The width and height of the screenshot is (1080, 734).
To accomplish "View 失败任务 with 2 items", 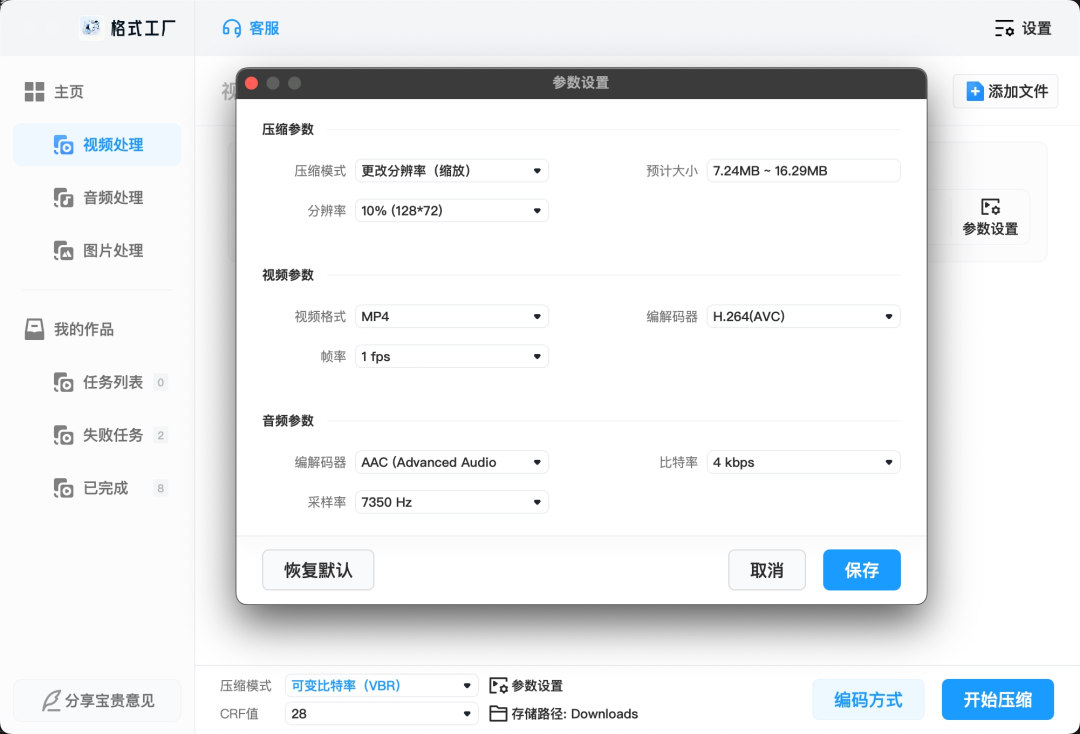I will (108, 435).
